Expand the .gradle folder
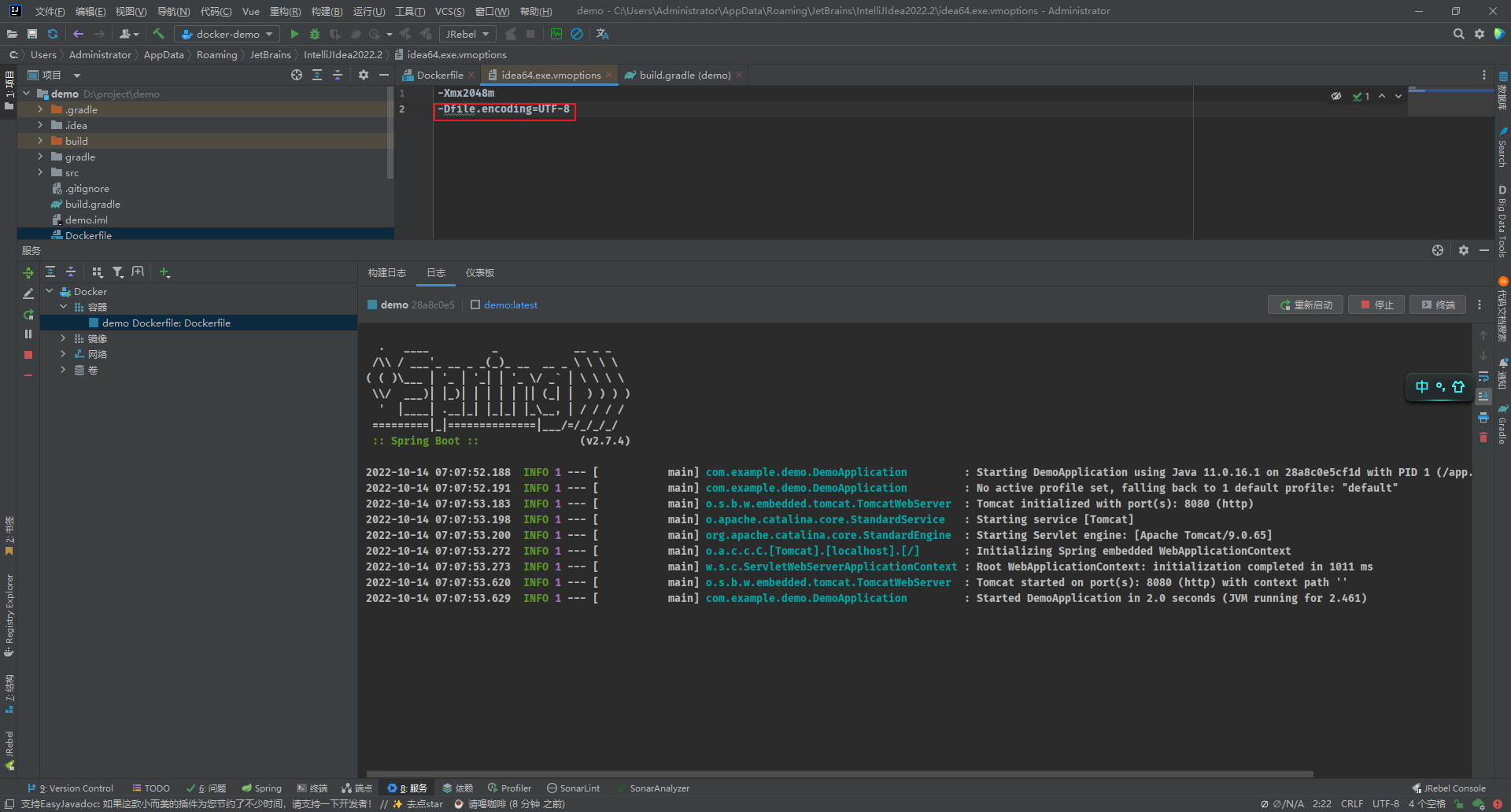The width and height of the screenshot is (1511, 812). 40,109
